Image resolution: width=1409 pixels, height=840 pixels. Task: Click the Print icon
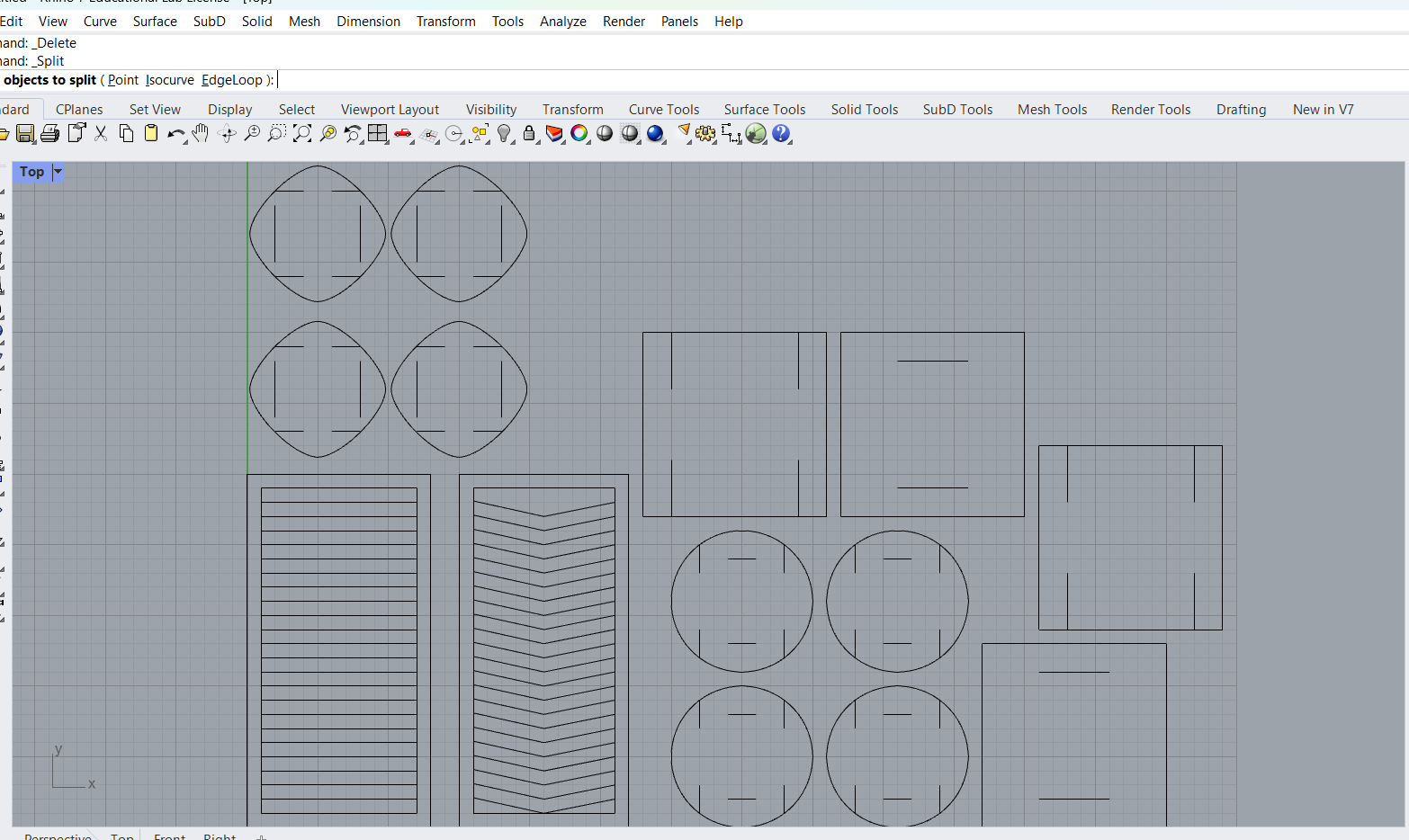click(x=50, y=134)
